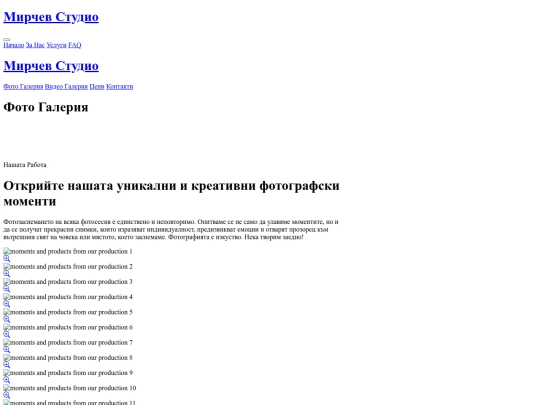Select image 'moments and products from our production 5'

coord(68,312)
